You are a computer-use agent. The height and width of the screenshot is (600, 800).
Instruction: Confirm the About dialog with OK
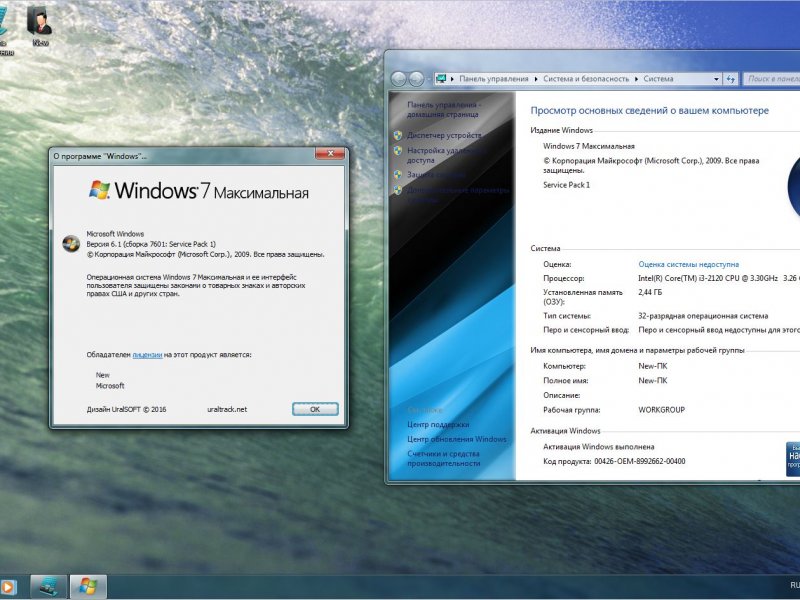click(x=315, y=409)
